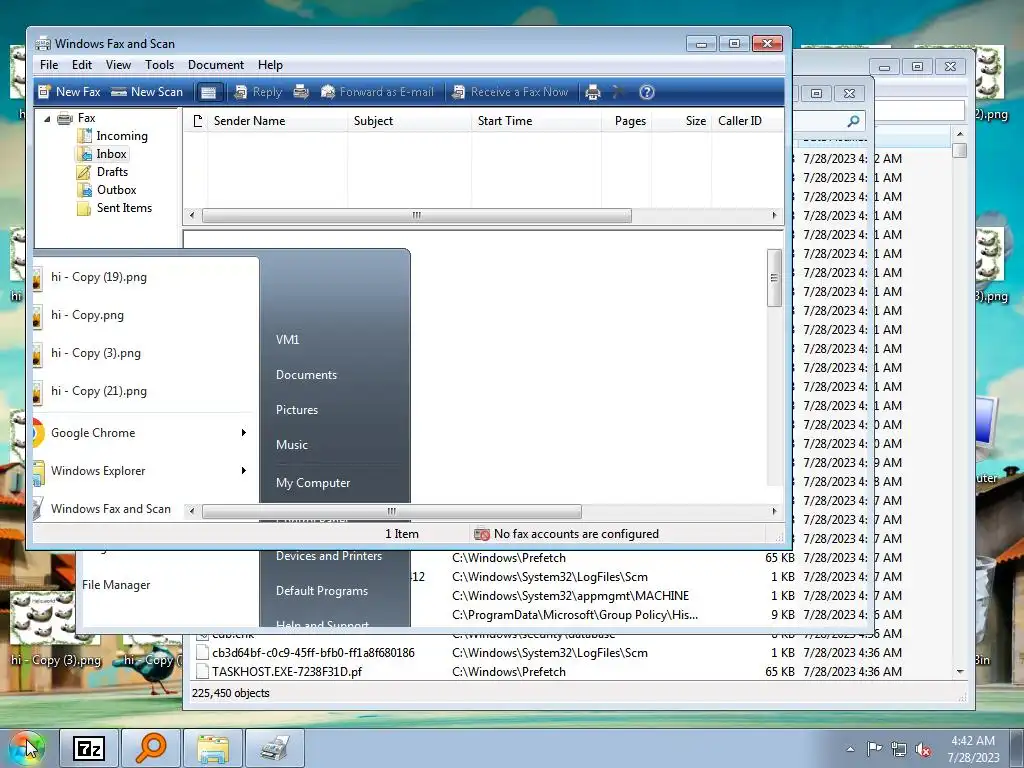Open hi - Copy.png from start menu

pyautogui.click(x=87, y=315)
